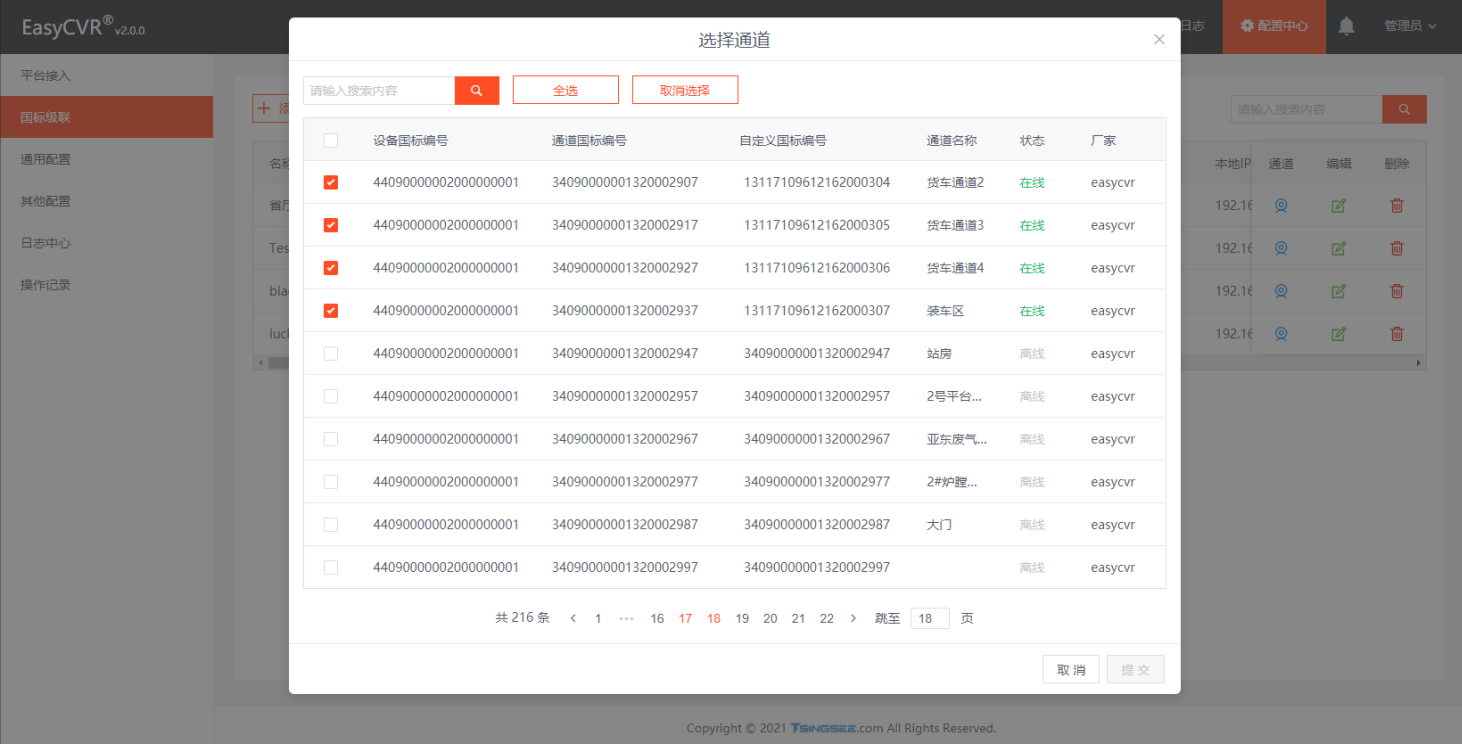Check the 亚东废气 row checkbox

331,439
